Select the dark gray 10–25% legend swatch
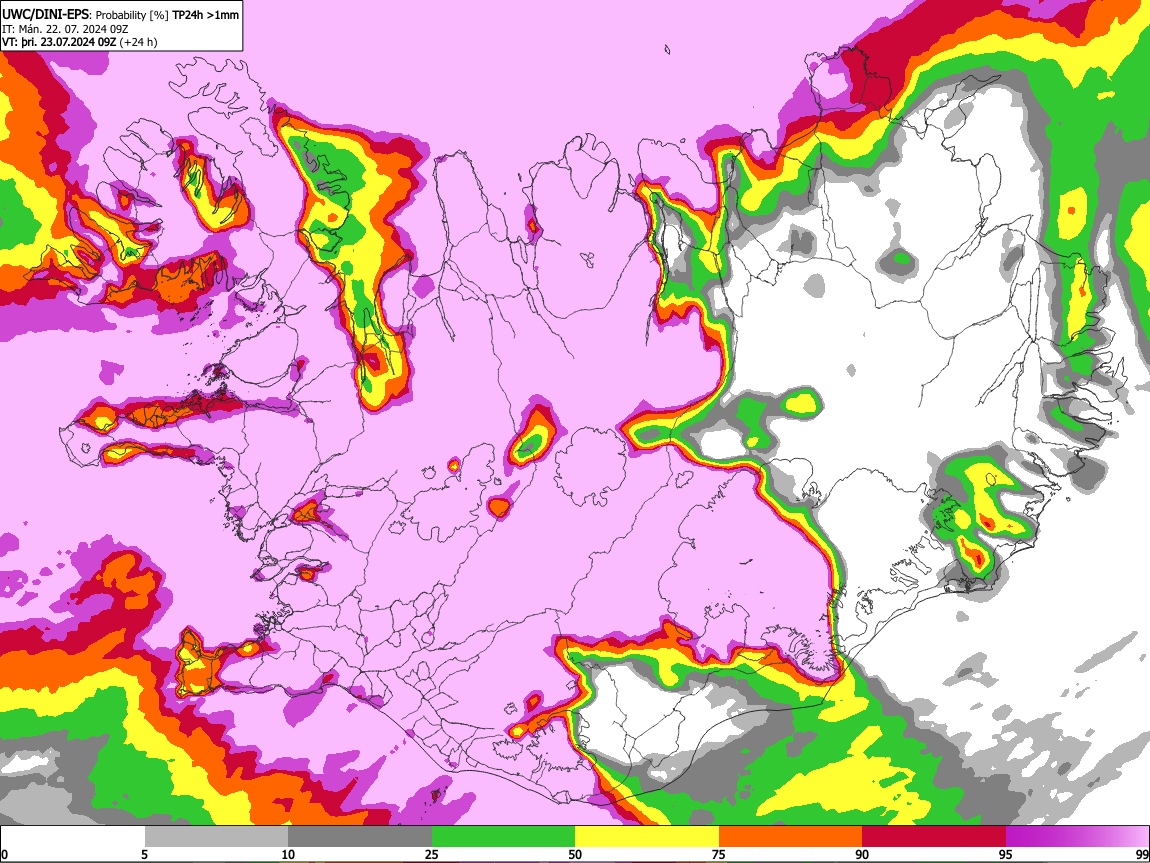 coord(360,836)
